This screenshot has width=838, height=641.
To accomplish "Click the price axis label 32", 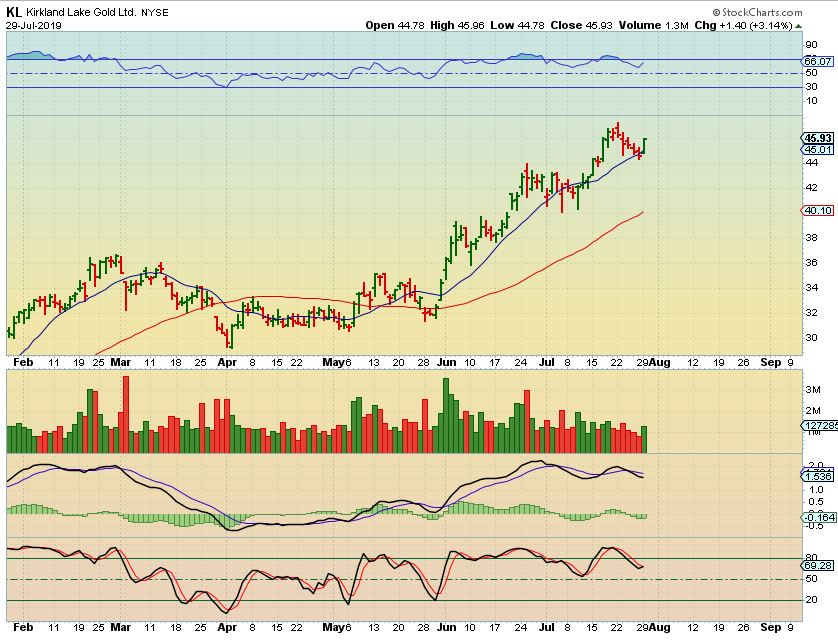I will 811,313.
